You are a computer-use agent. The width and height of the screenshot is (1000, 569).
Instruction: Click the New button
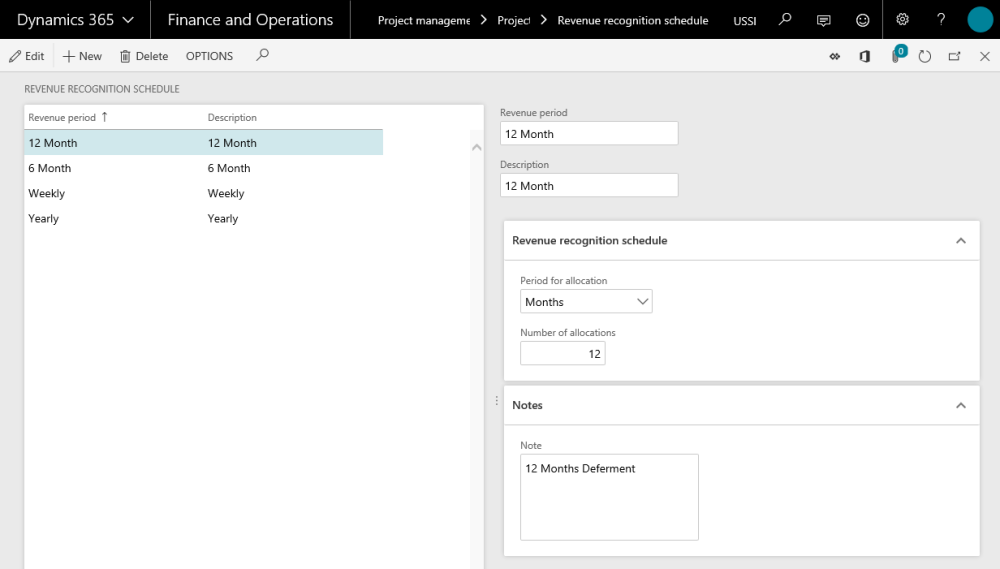pyautogui.click(x=82, y=57)
